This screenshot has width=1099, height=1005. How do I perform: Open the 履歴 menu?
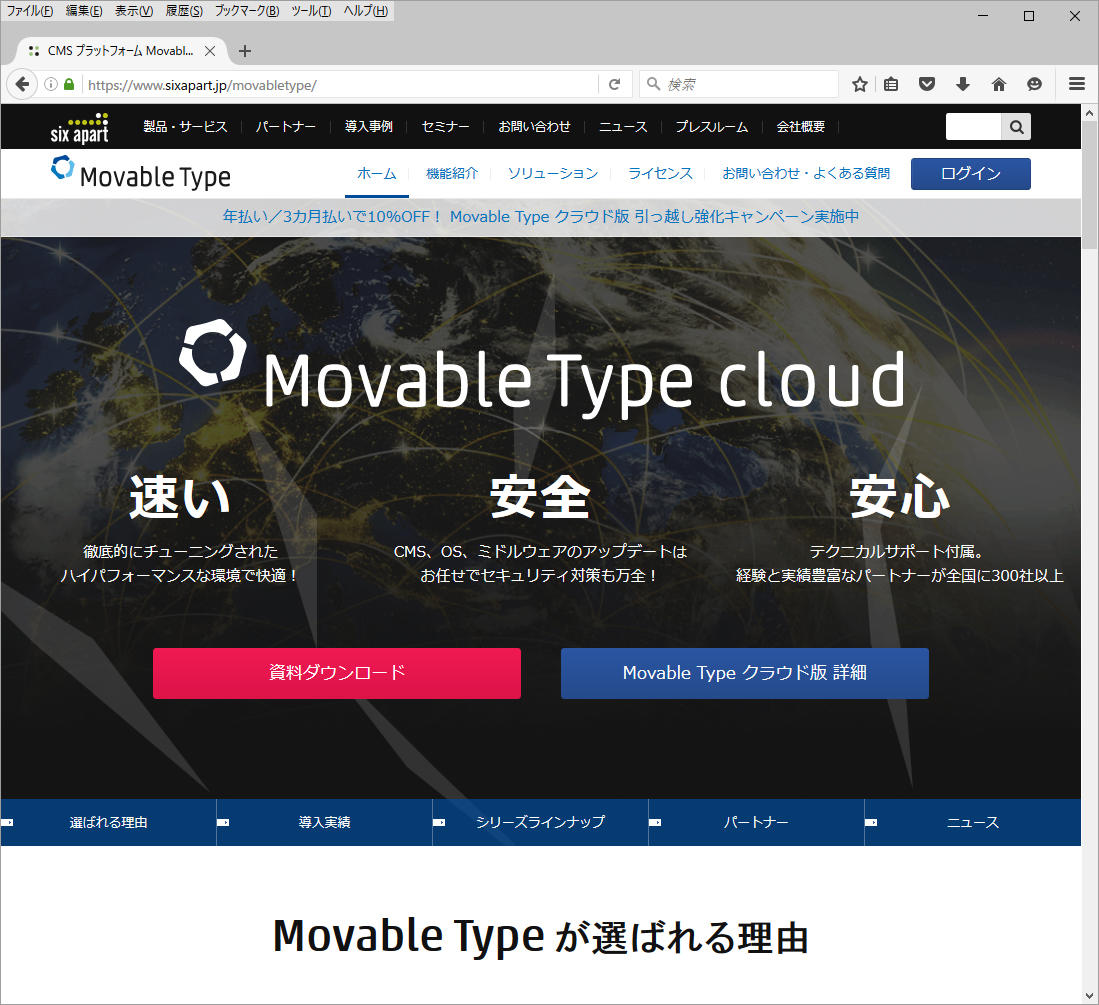pos(184,11)
